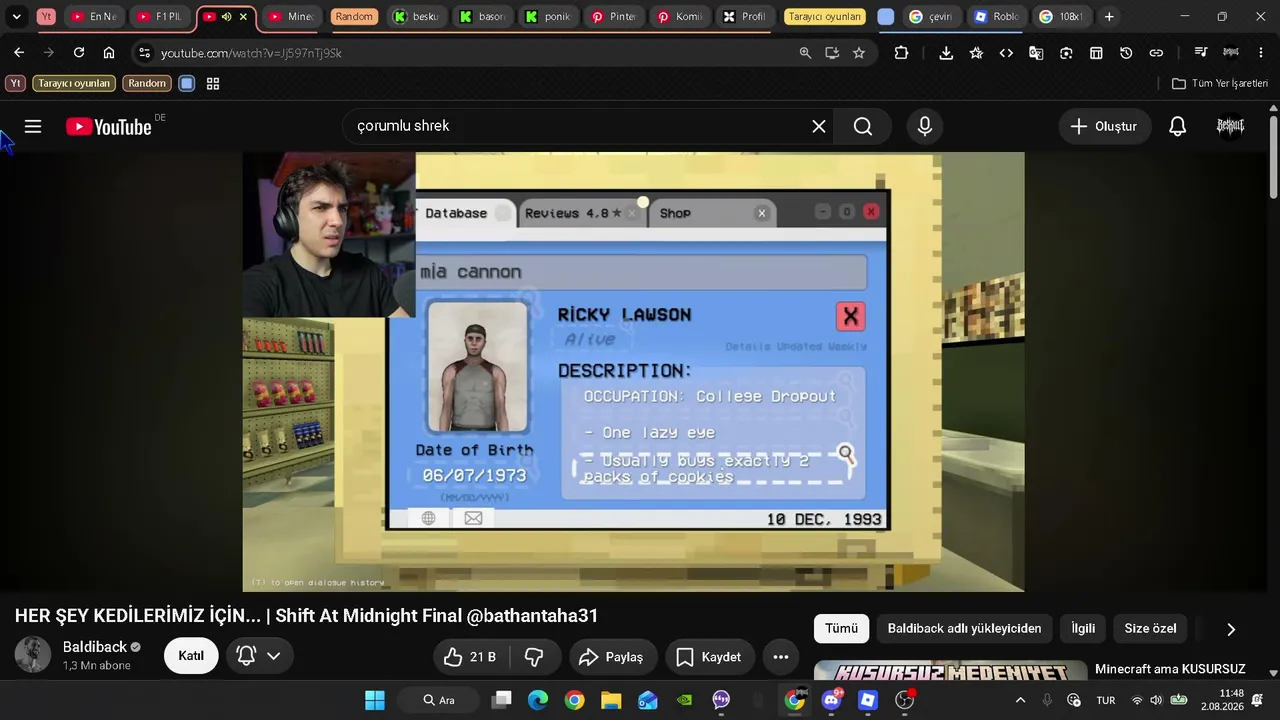Switch to the F1 PIL YouTube tab
Viewport: 1280px width, 720px height.
pos(160,17)
